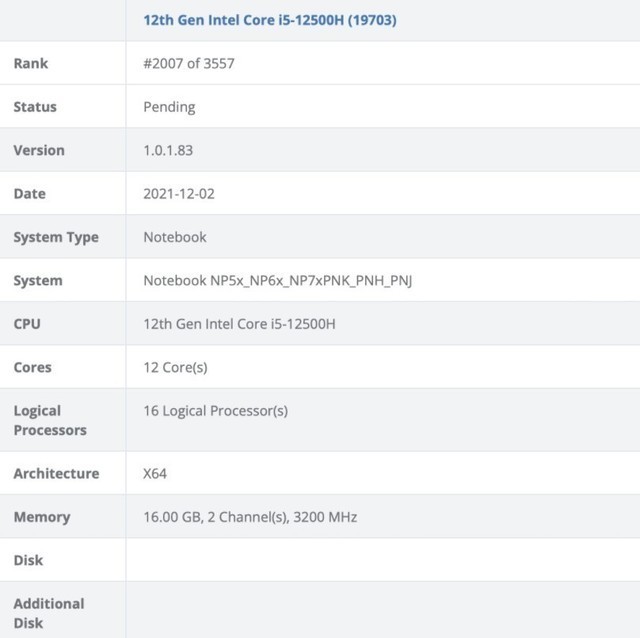Click the Architecture value 'X64'
The height and width of the screenshot is (638, 640).
(157, 474)
